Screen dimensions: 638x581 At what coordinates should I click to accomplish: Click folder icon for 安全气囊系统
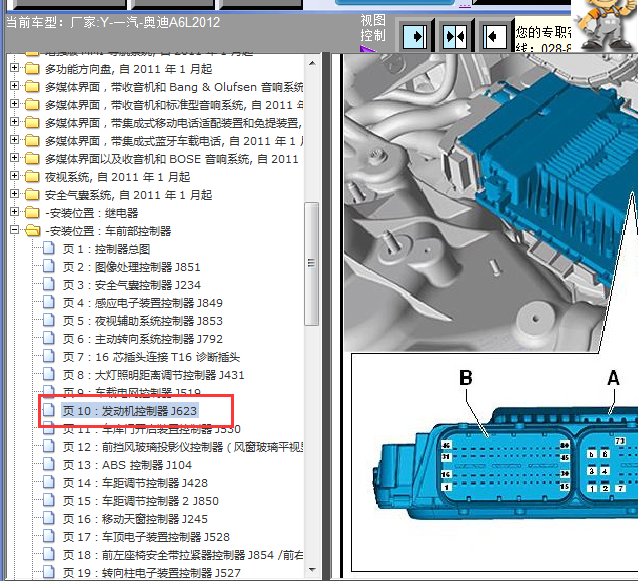point(32,195)
